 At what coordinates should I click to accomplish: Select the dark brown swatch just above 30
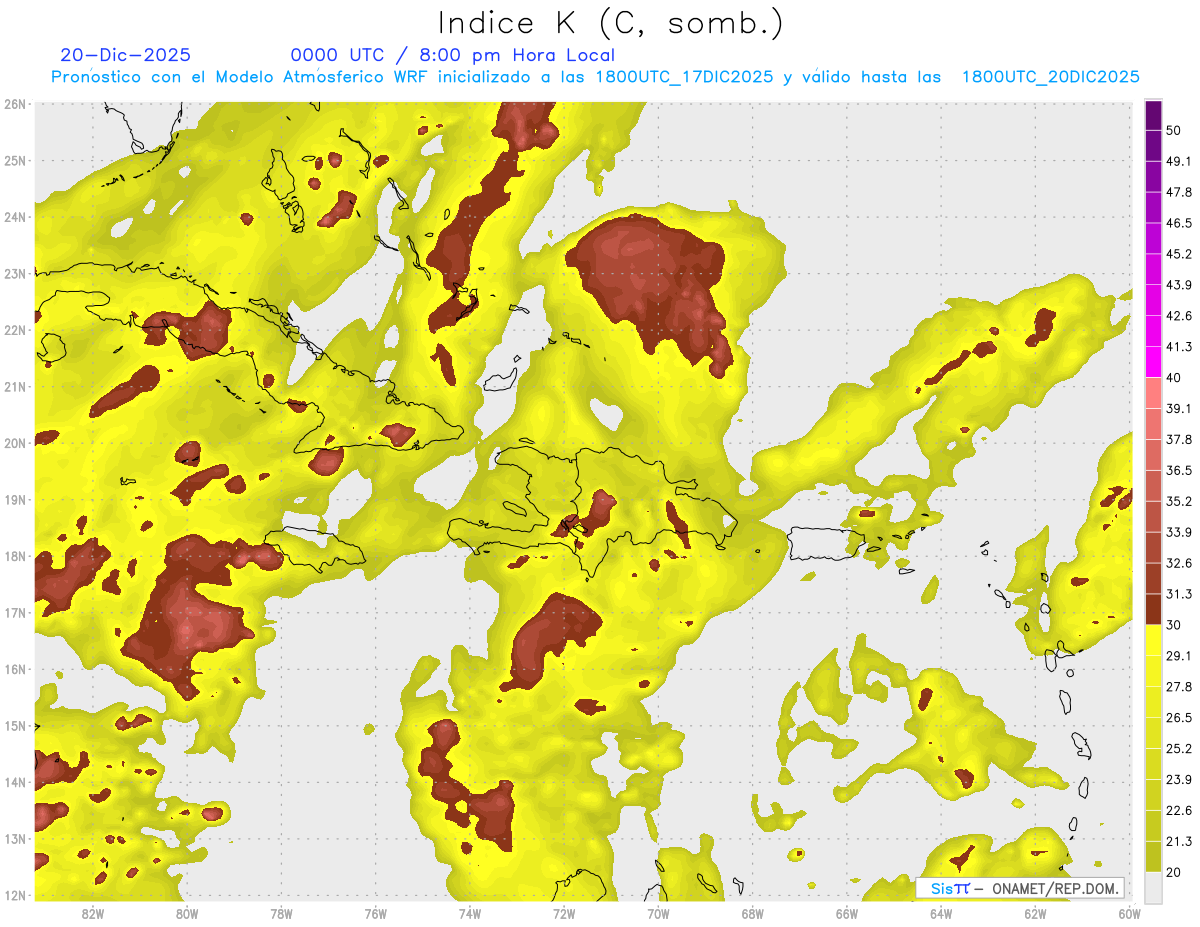[1153, 609]
